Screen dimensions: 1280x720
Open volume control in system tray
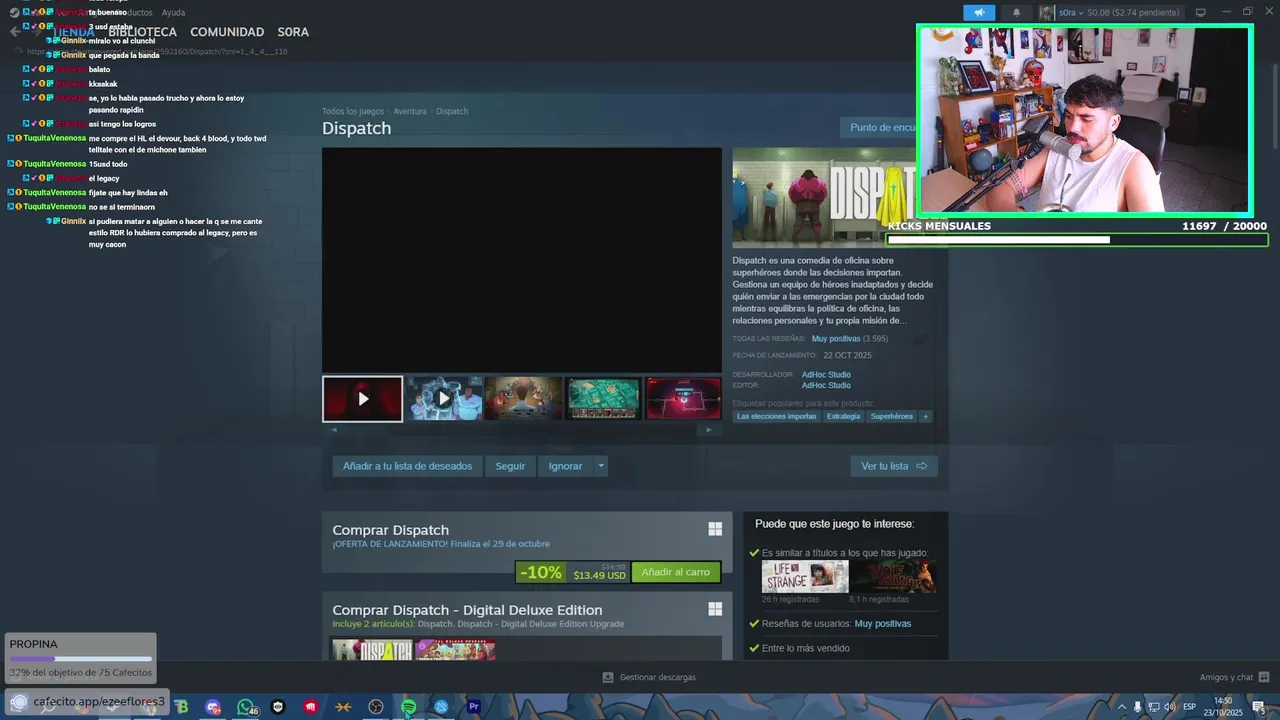coord(1169,707)
